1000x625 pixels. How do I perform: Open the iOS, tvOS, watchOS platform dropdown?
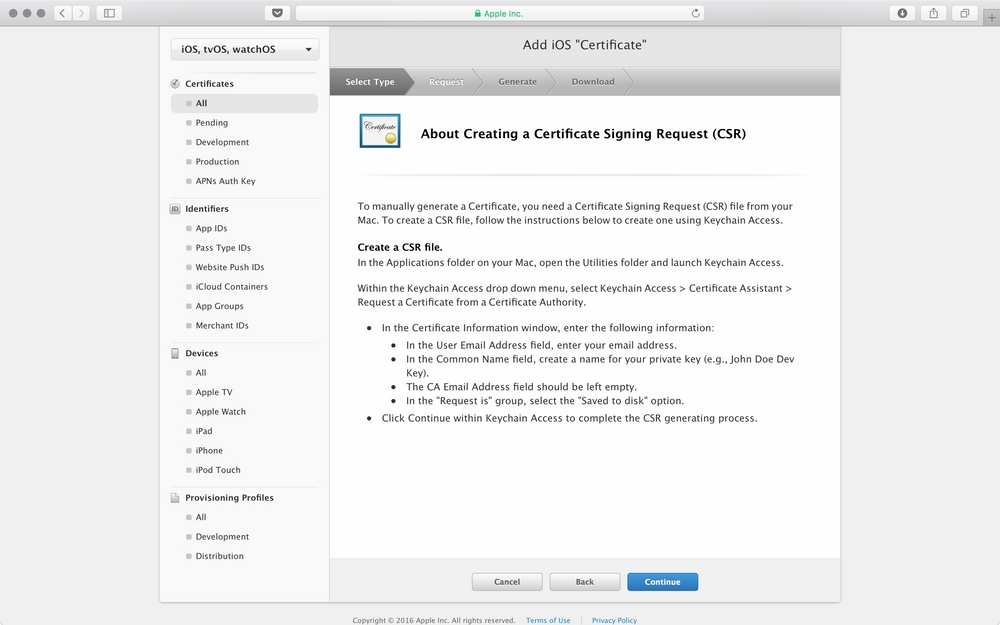point(245,49)
